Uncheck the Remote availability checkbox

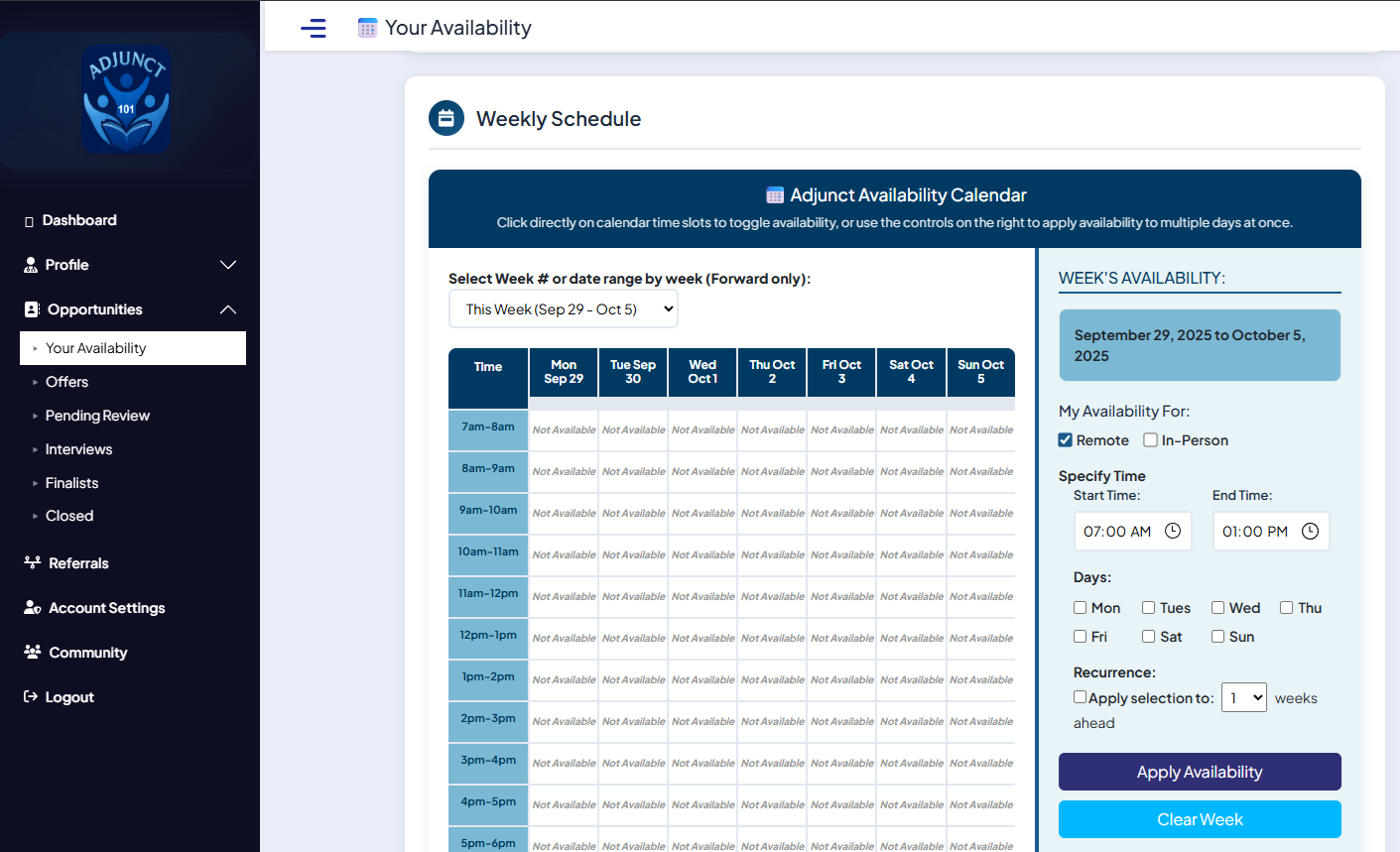(1066, 440)
